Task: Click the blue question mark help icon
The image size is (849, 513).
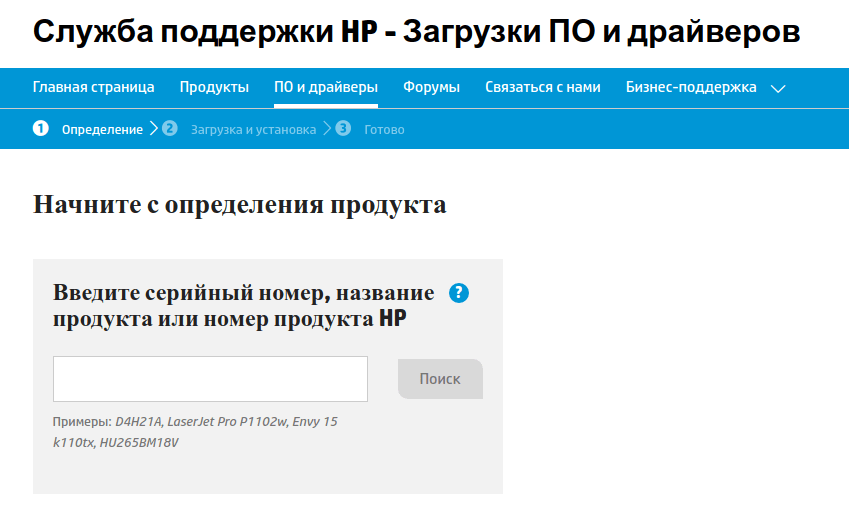Action: (459, 293)
